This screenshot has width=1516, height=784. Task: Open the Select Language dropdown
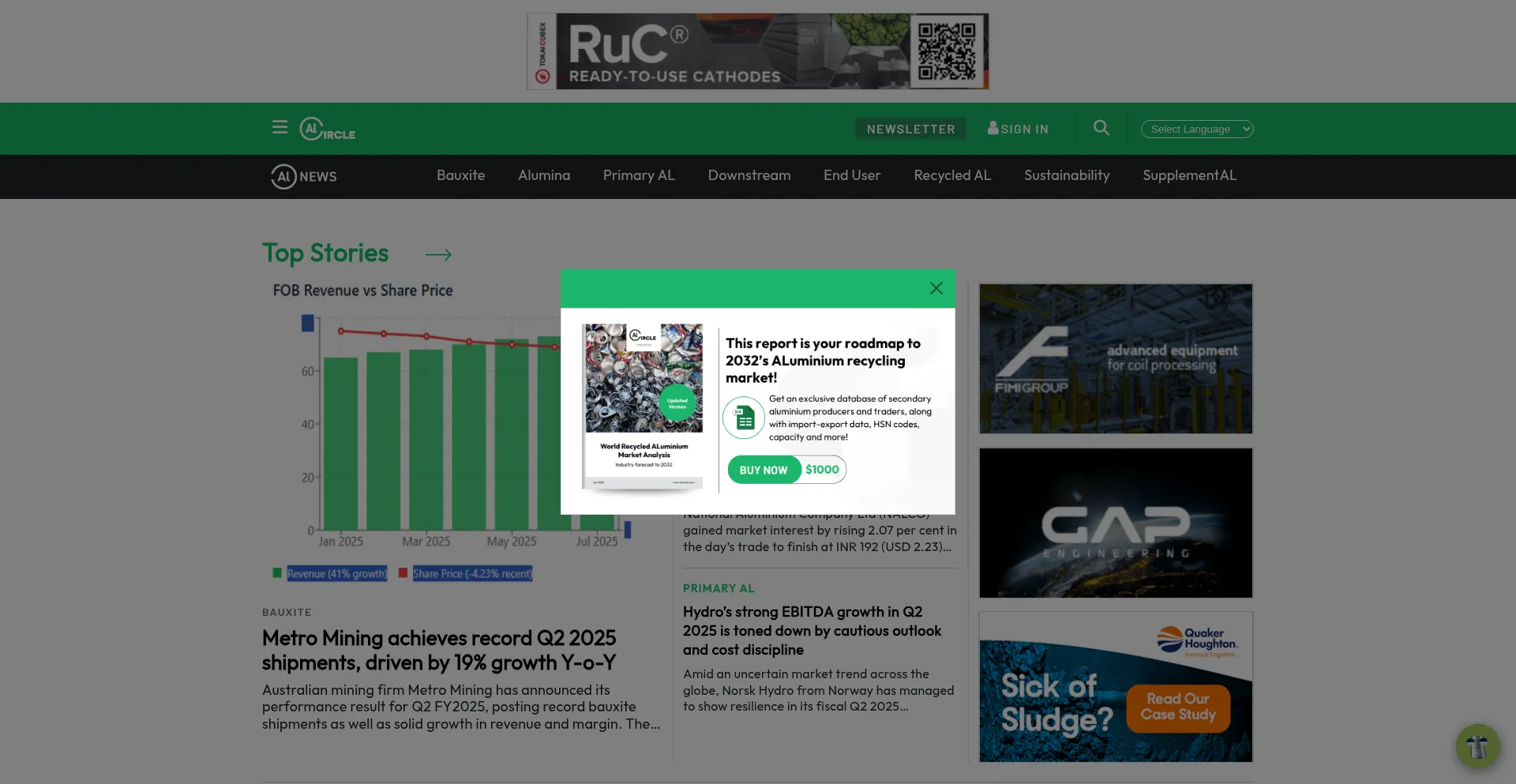point(1197,129)
